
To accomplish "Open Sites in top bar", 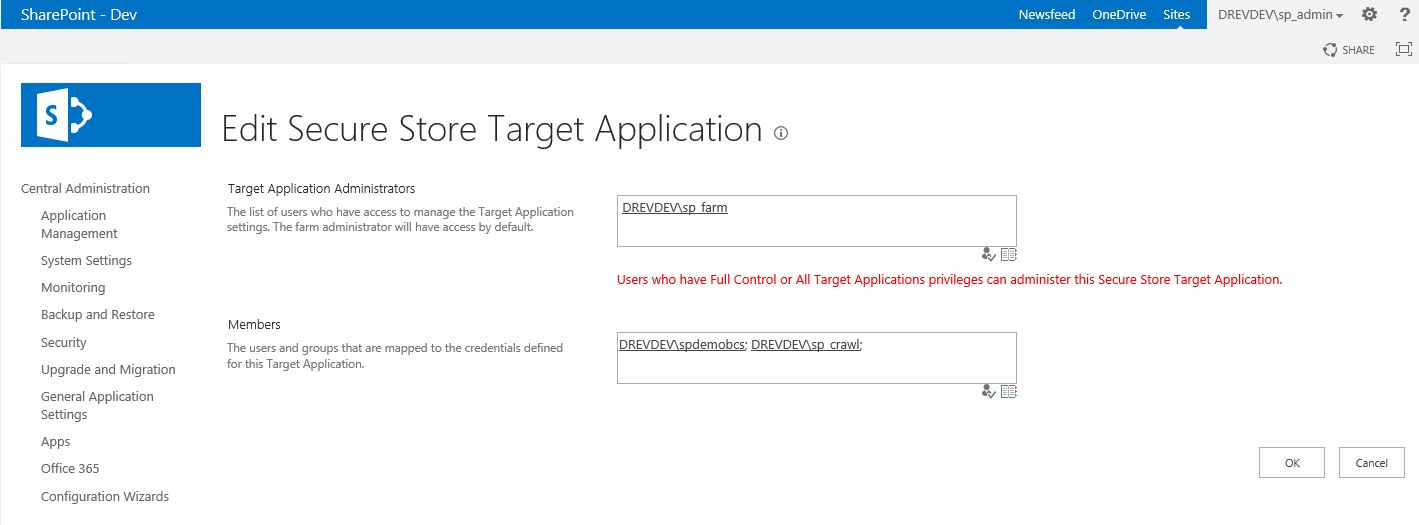I will coord(1177,15).
